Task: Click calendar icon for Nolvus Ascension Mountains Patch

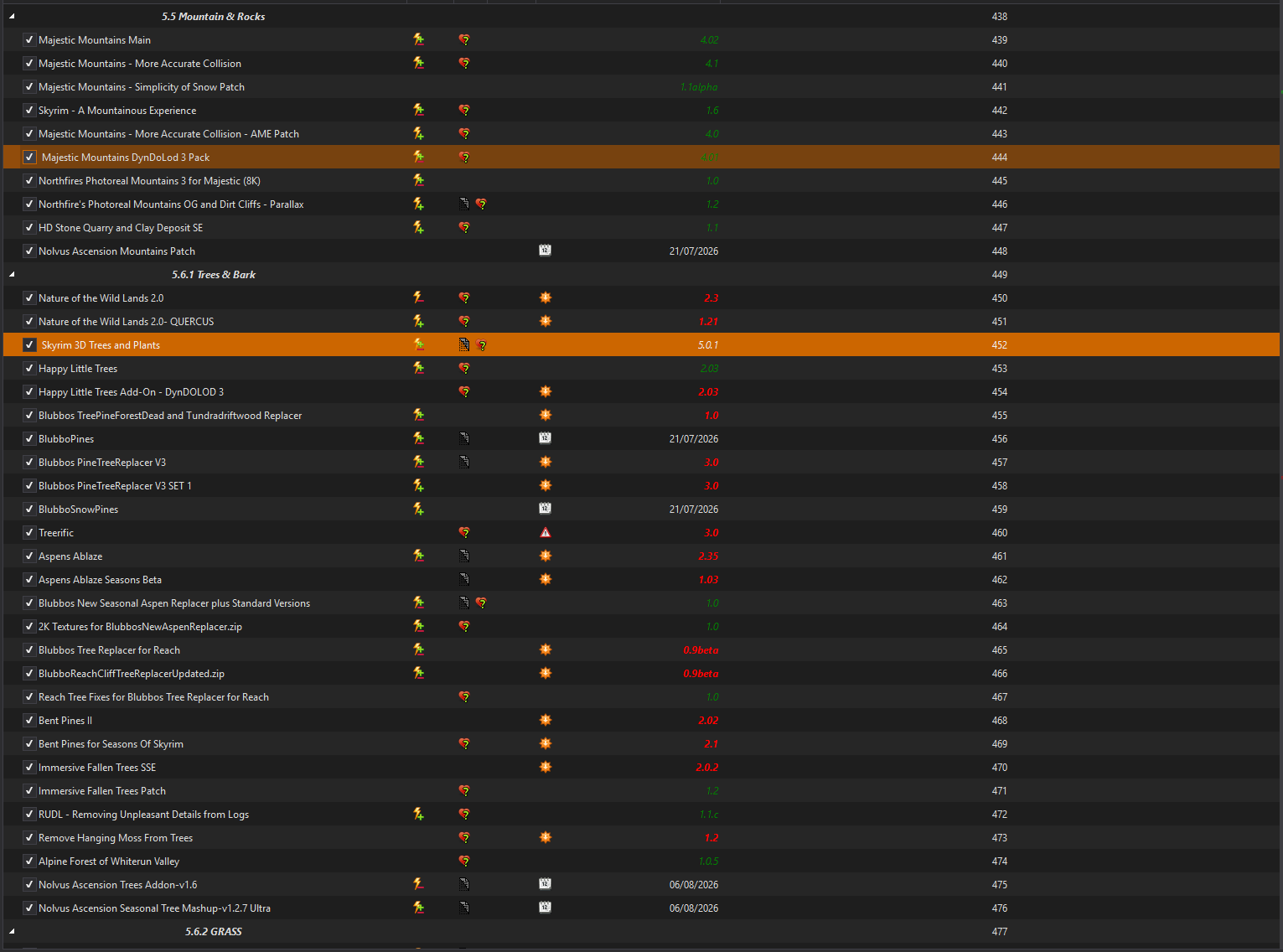Action: [x=545, y=251]
